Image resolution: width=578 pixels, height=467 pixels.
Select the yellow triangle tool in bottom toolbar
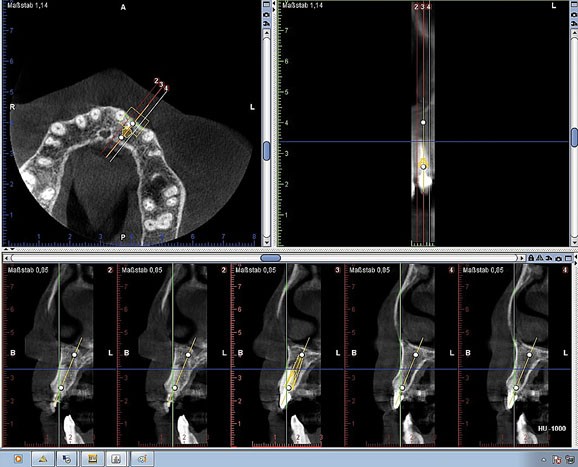(43, 459)
